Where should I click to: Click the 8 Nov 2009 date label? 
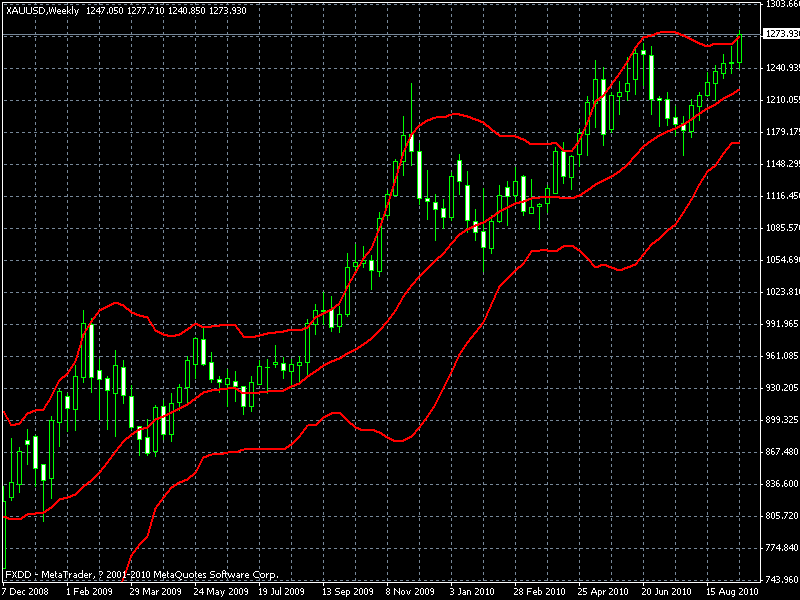point(411,592)
